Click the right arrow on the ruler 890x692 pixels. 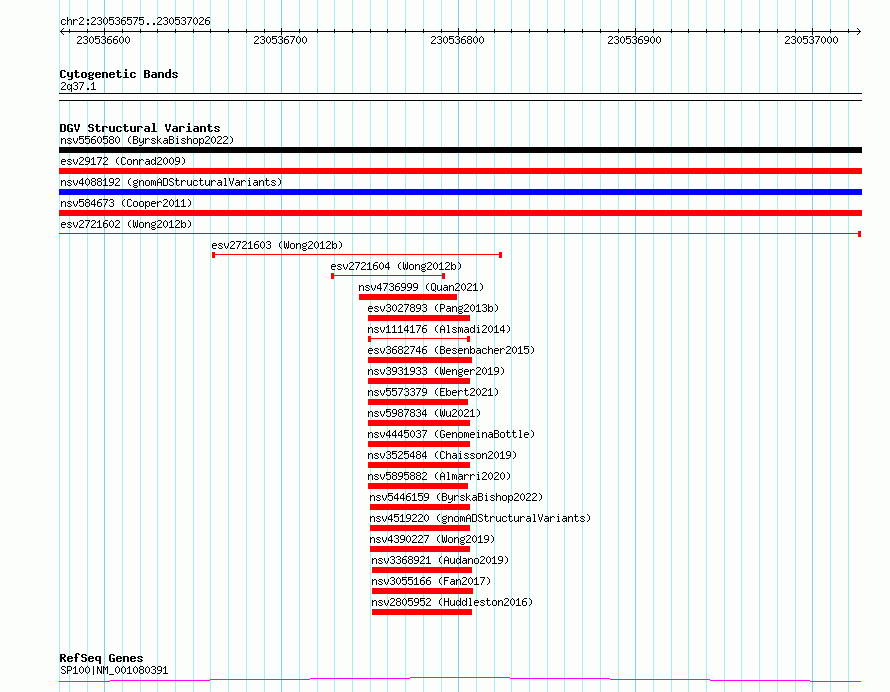pos(859,32)
